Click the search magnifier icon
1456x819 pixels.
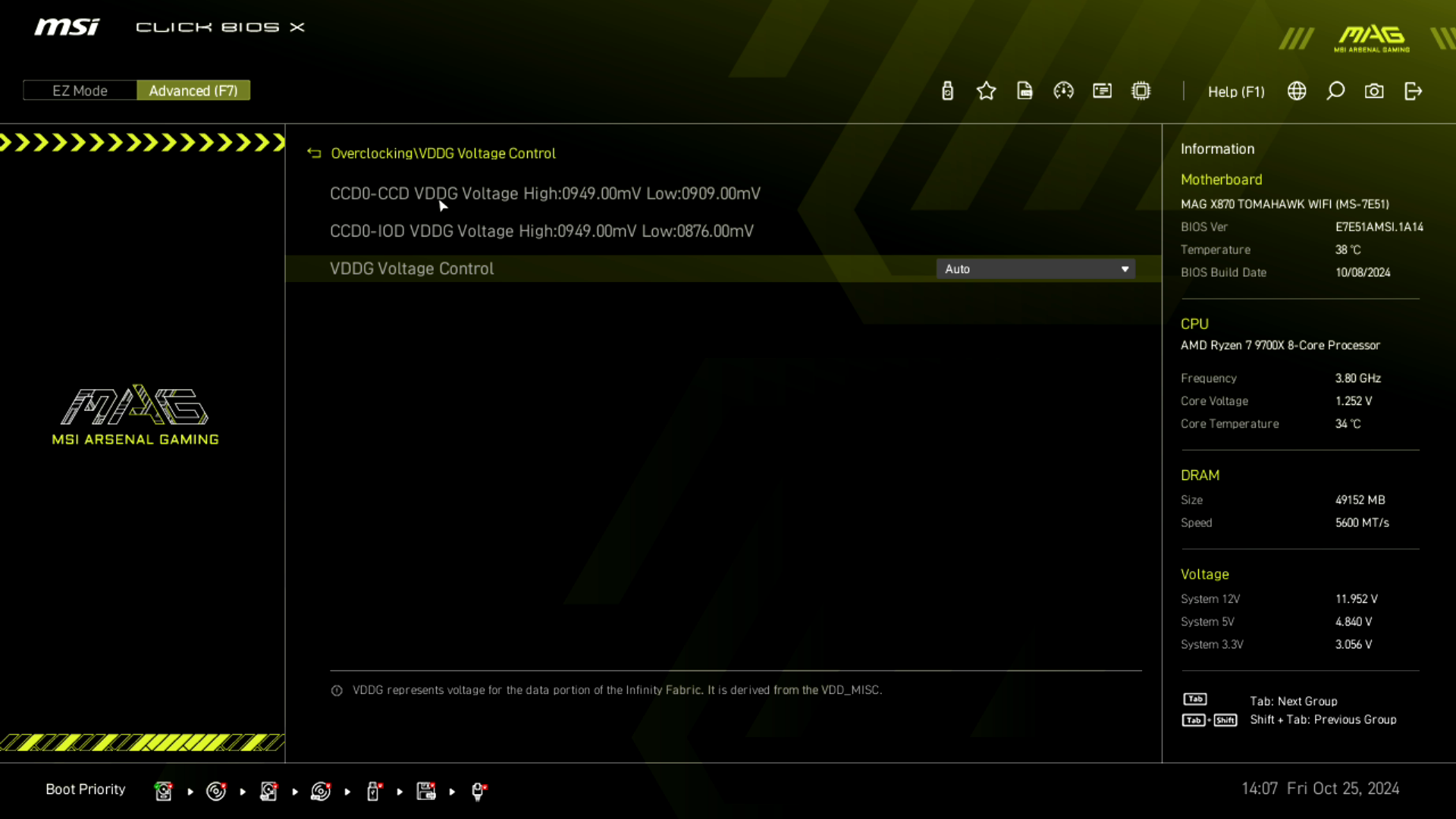point(1335,91)
